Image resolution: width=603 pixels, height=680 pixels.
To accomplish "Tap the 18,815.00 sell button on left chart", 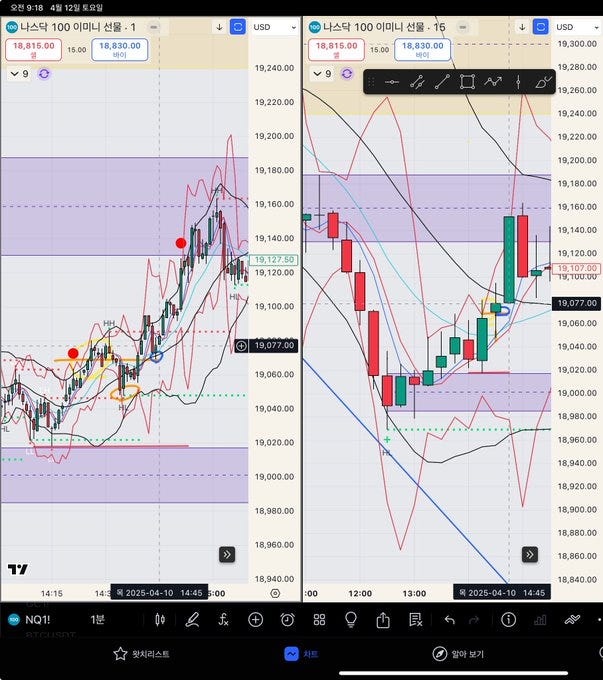I will (x=33, y=50).
